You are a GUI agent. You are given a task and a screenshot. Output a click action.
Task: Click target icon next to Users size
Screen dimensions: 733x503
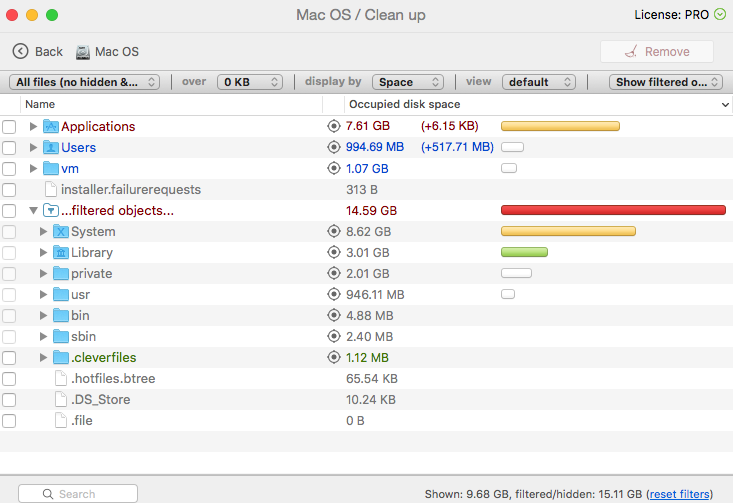pyautogui.click(x=333, y=147)
